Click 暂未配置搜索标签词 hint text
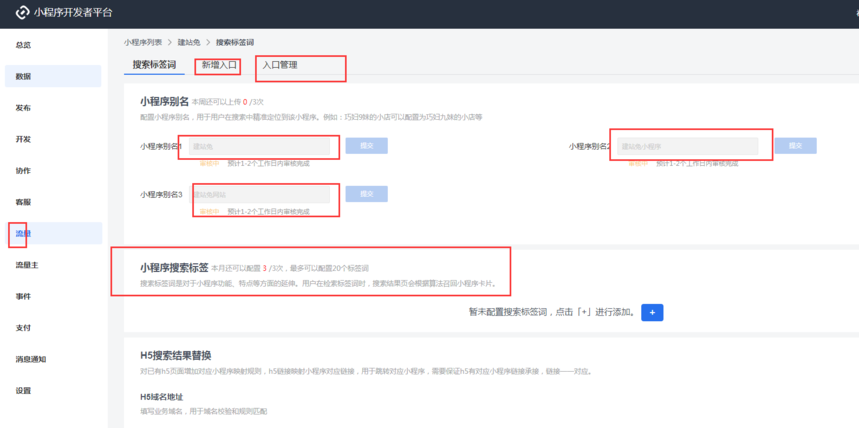The width and height of the screenshot is (859, 428). 552,312
